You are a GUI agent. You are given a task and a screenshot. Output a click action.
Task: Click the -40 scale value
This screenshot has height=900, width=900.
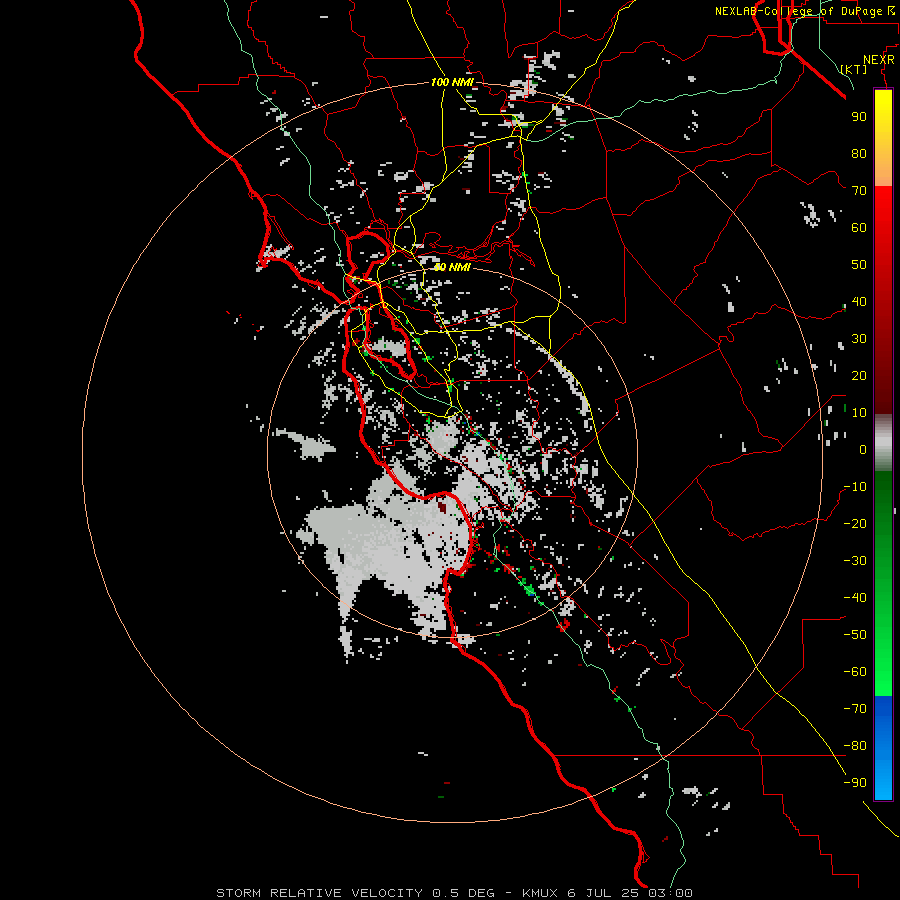855,598
